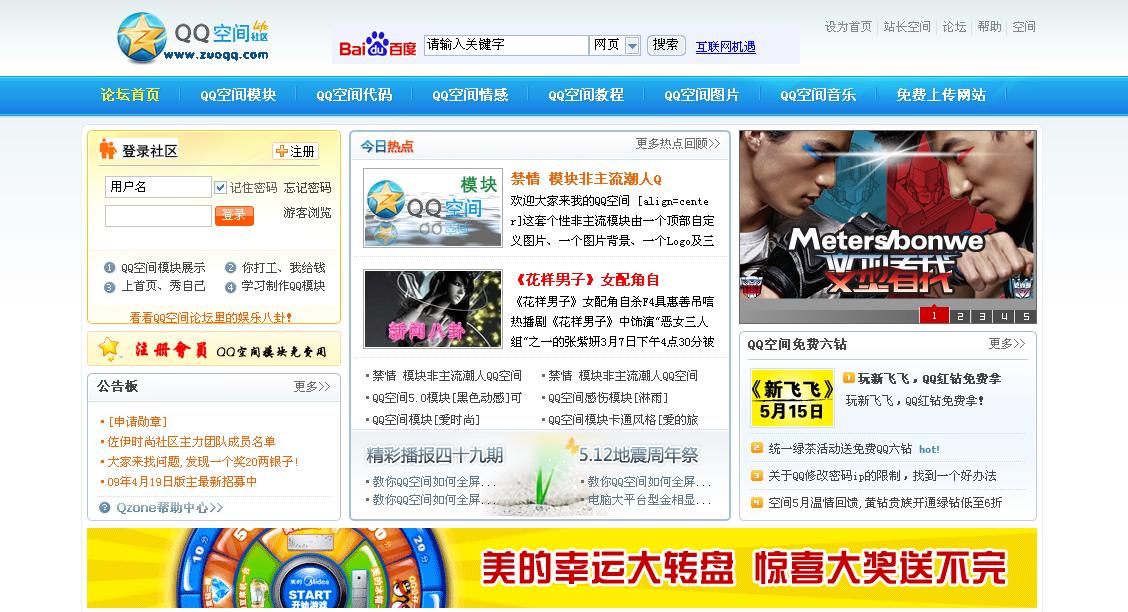Screen dimensions: 1128x612
Task: Open 站长空间 top link
Action: click(907, 27)
